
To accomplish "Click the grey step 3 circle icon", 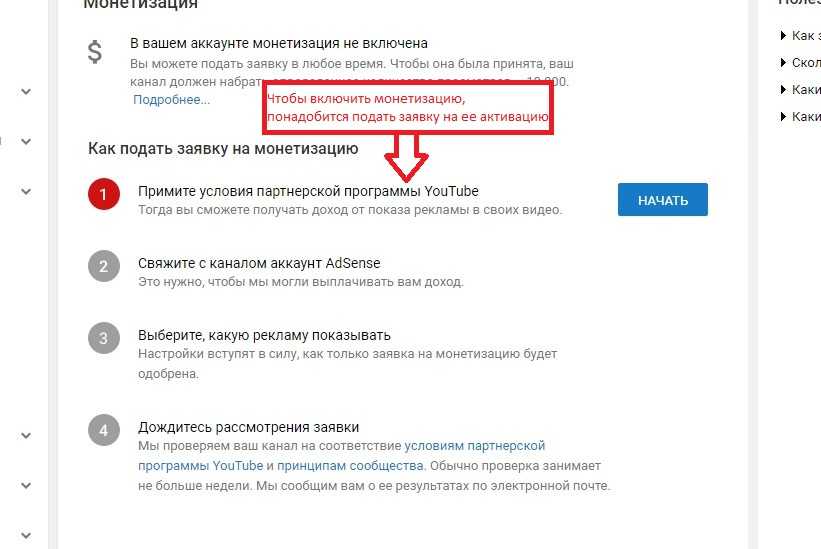I will (104, 338).
